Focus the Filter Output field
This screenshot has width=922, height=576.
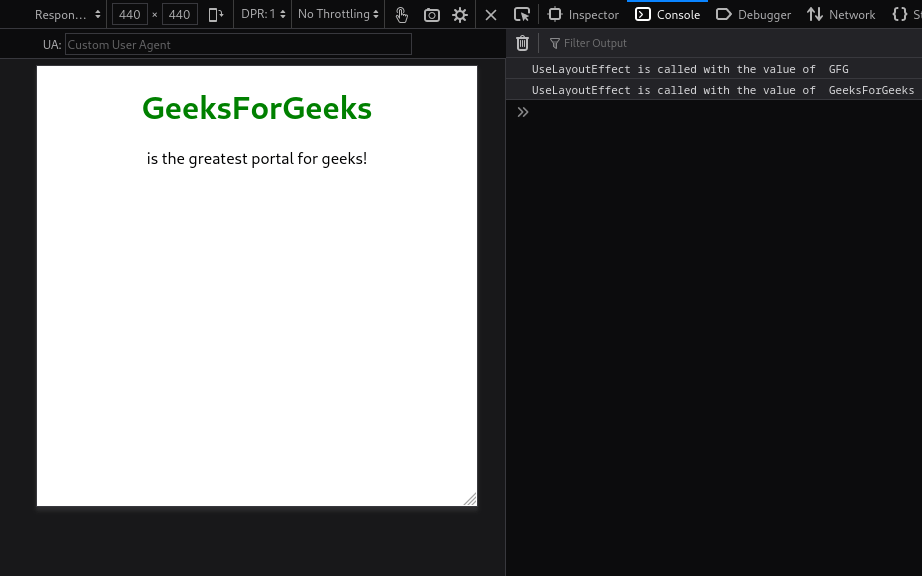pos(733,43)
